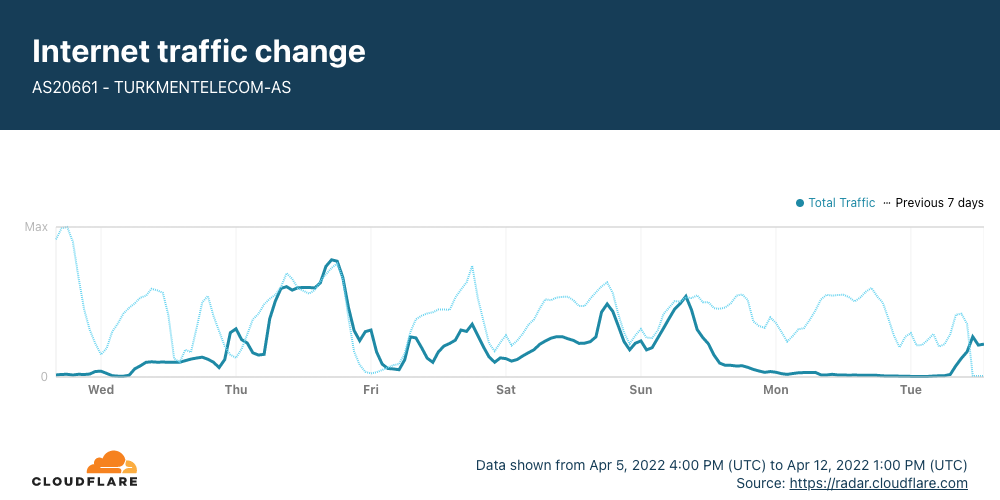Click the Internet traffic change title
This screenshot has height=500, width=1000.
tap(199, 51)
